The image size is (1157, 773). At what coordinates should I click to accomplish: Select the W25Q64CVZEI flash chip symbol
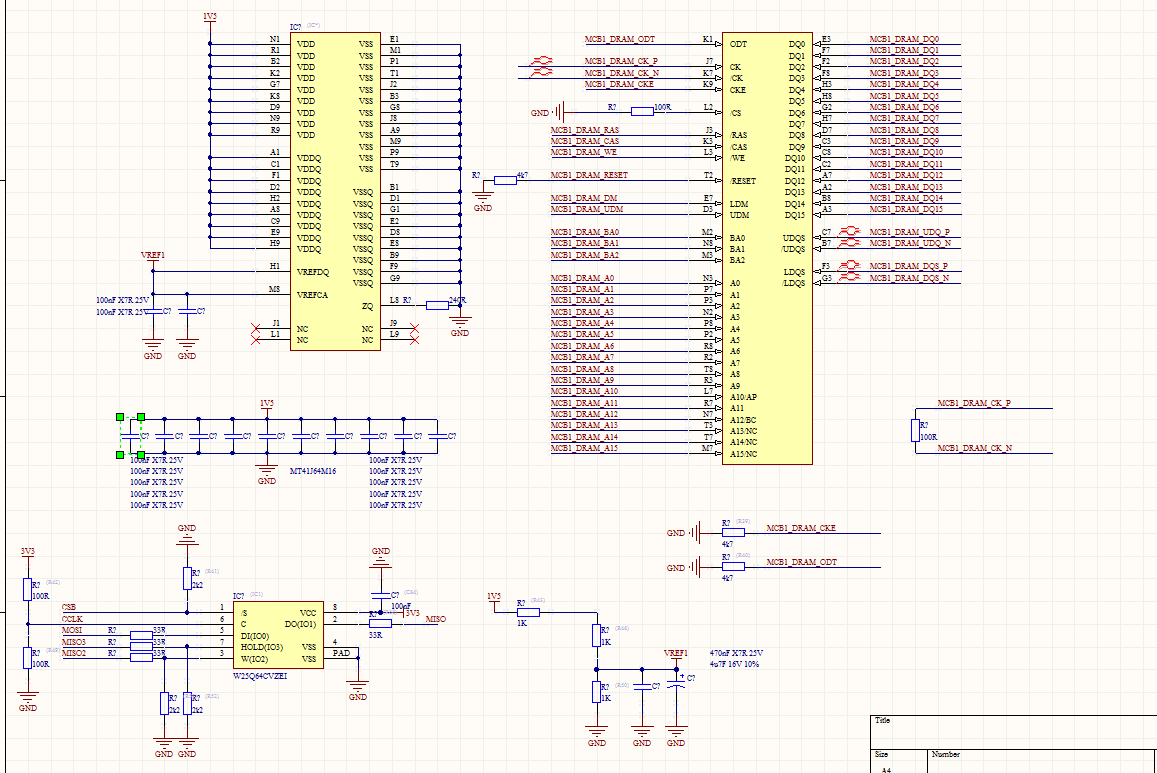click(x=278, y=635)
